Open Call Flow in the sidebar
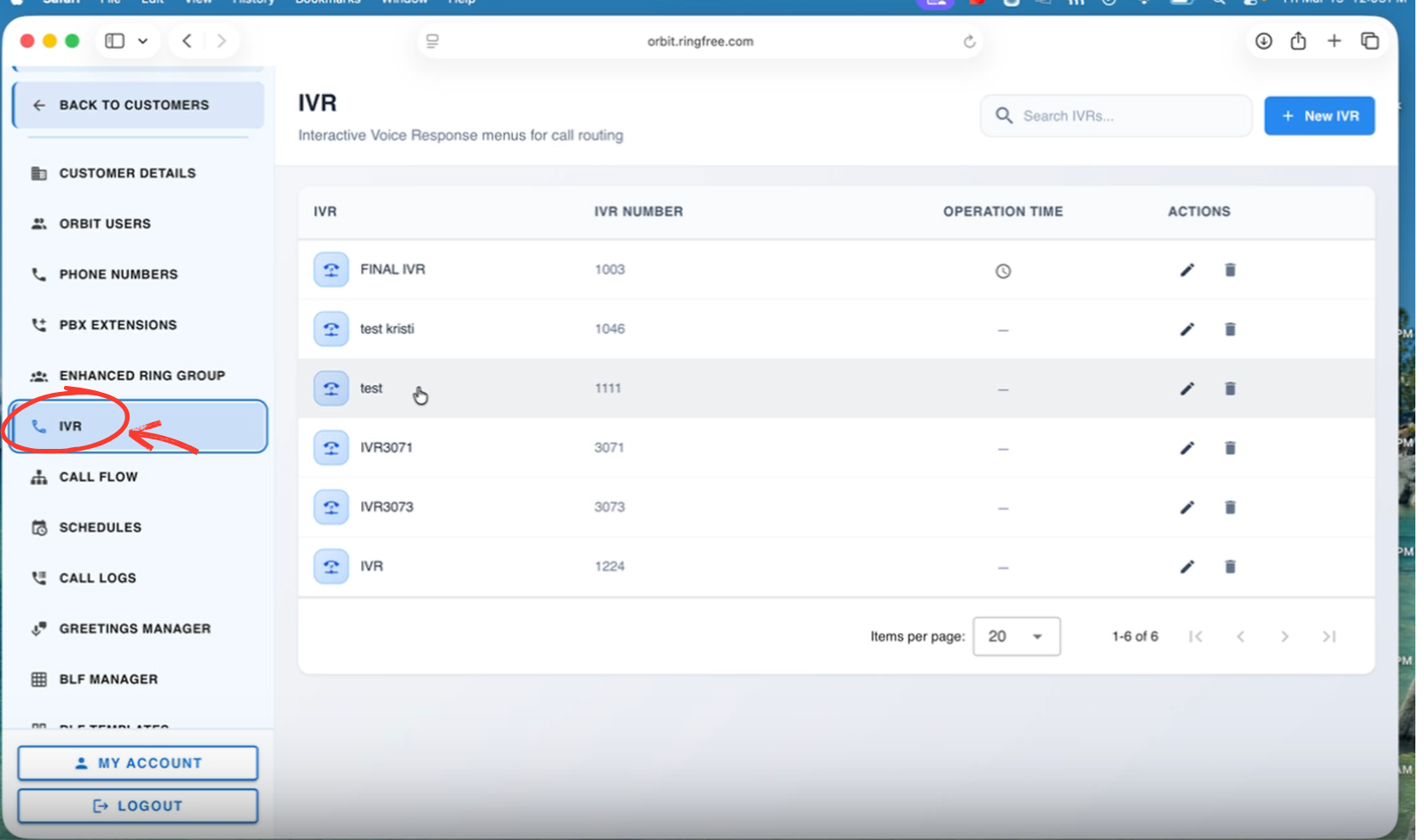Image resolution: width=1424 pixels, height=840 pixels. pos(98,477)
